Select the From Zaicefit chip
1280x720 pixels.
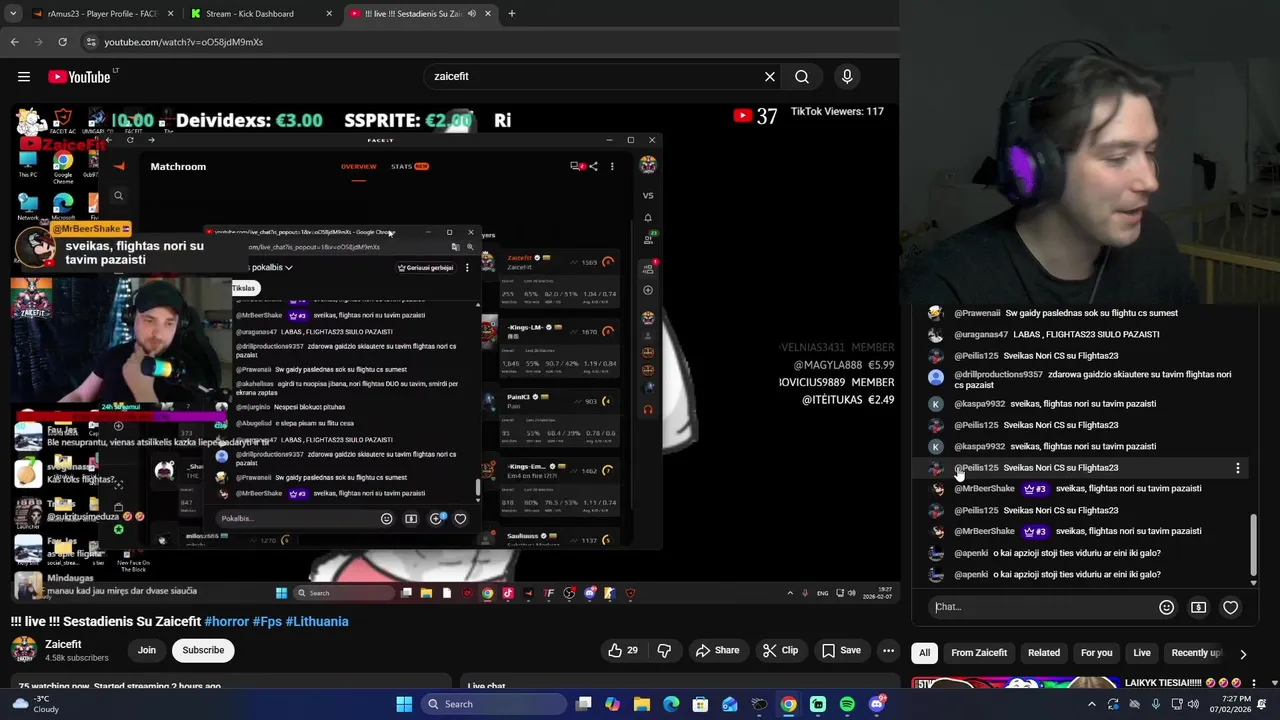pos(979,653)
